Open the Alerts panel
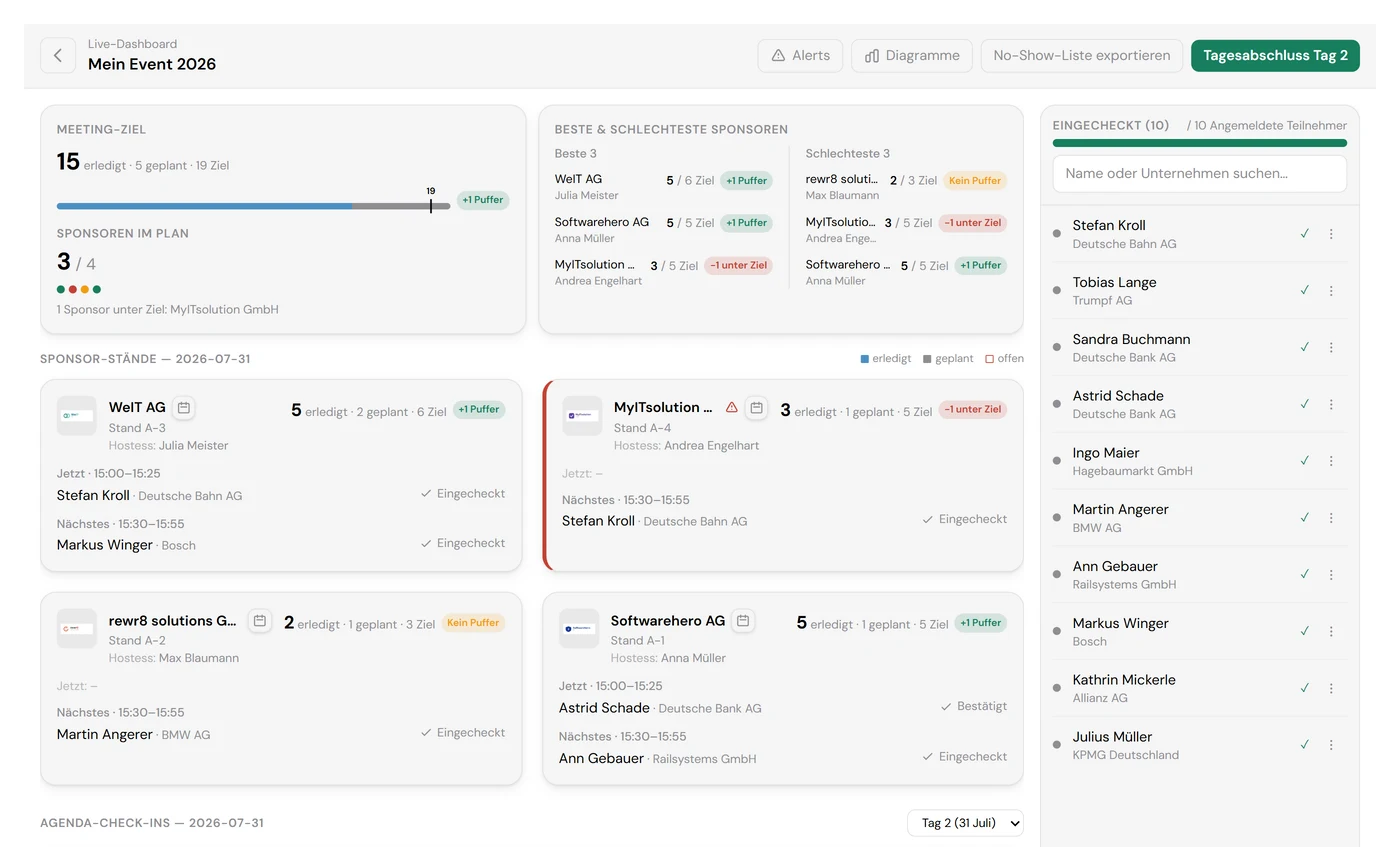 [800, 56]
